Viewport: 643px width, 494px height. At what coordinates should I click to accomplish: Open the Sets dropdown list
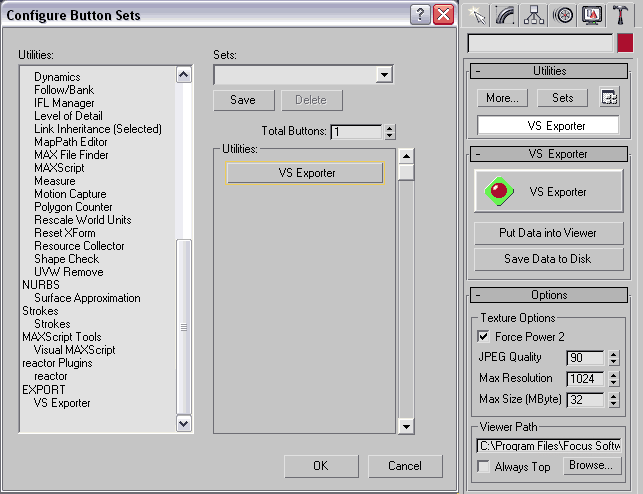[384, 75]
